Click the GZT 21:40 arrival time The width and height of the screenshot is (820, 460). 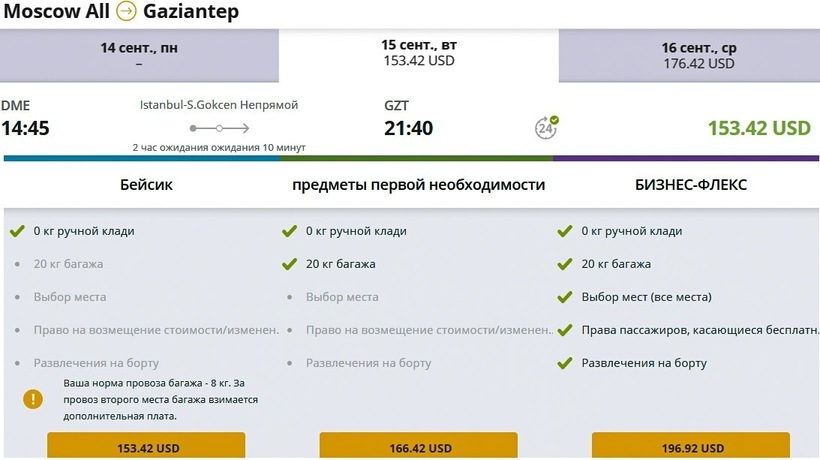[x=409, y=128]
